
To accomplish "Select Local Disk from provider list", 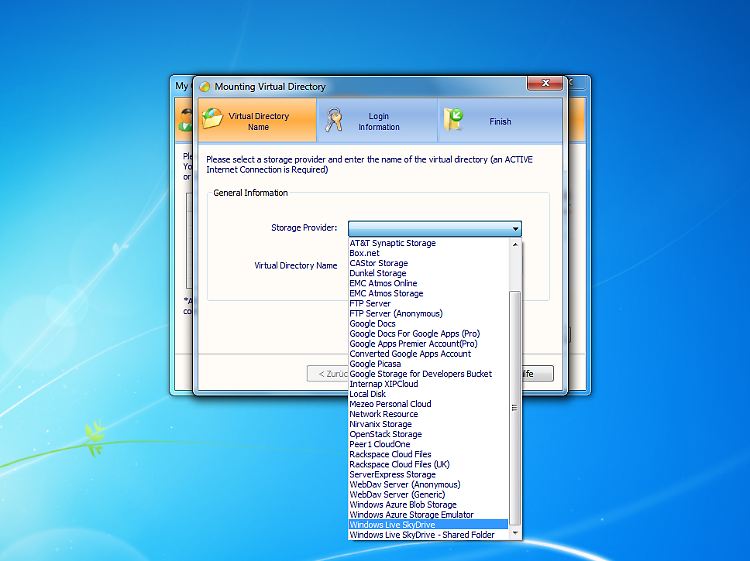I will (x=367, y=394).
